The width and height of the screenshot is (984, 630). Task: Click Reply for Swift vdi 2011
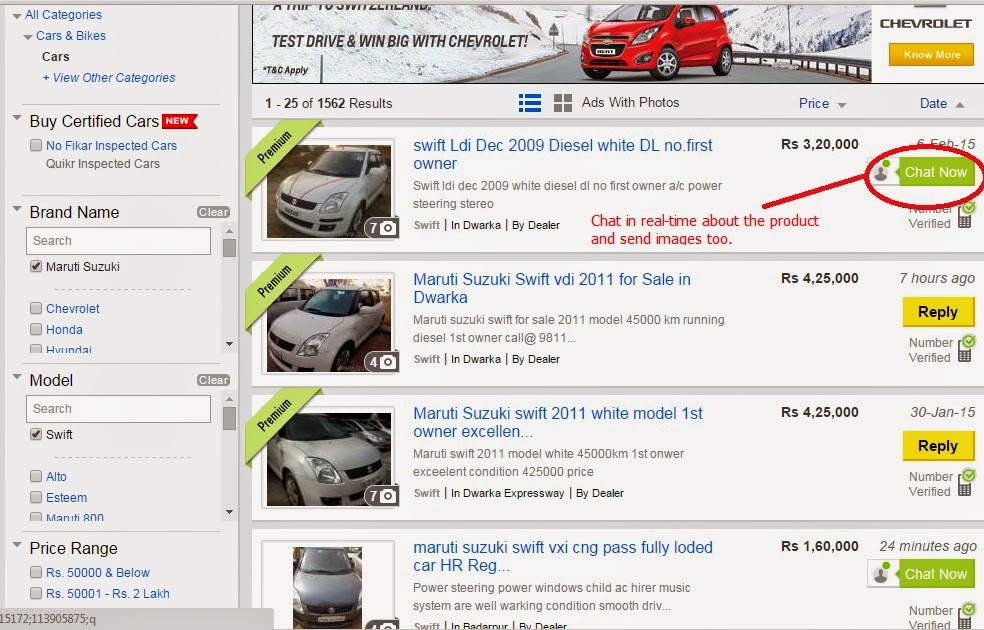tap(938, 312)
